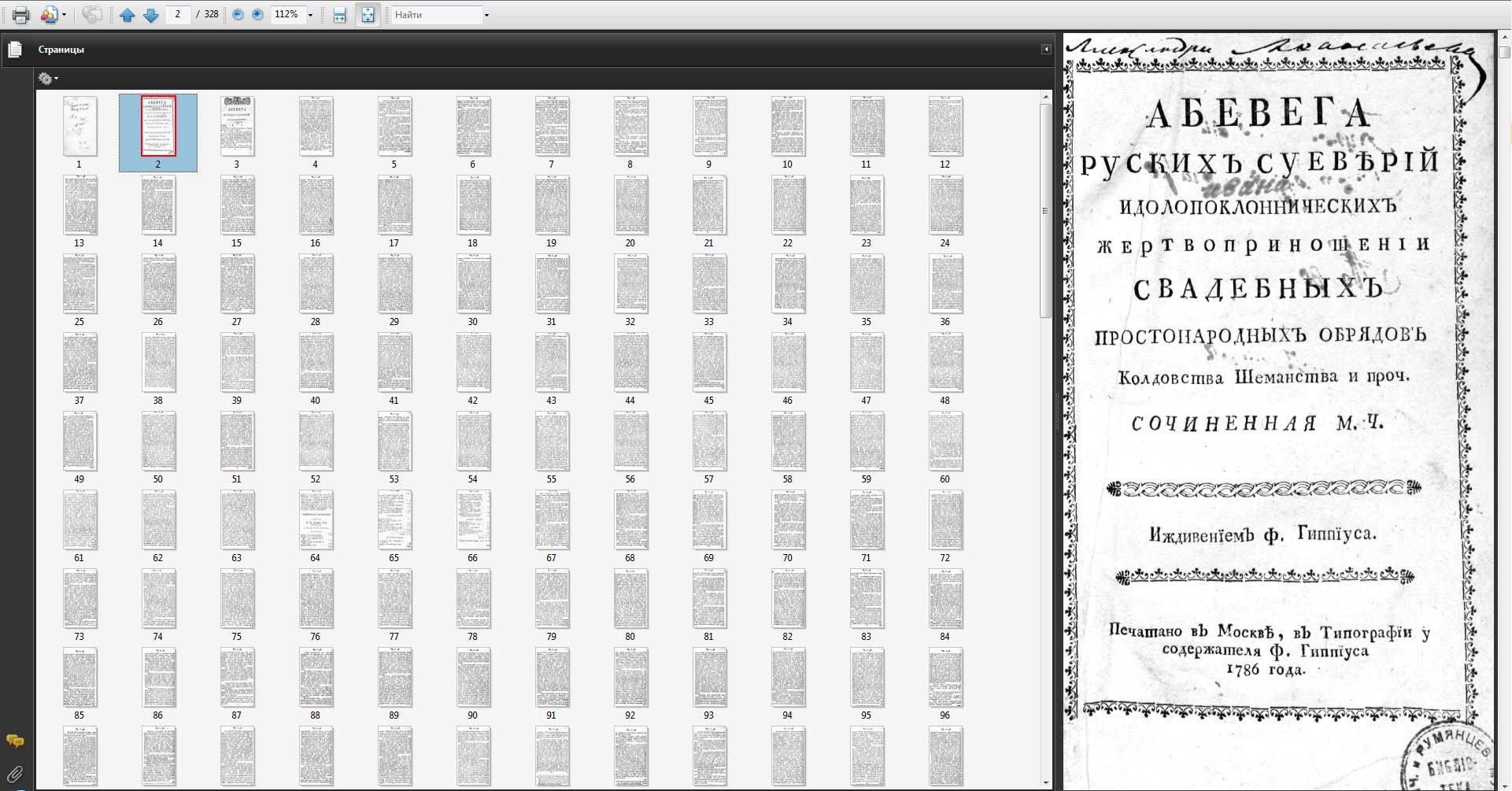This screenshot has width=1512, height=791.
Task: Click the АБЕВЕГА title in the document
Action: [1259, 114]
